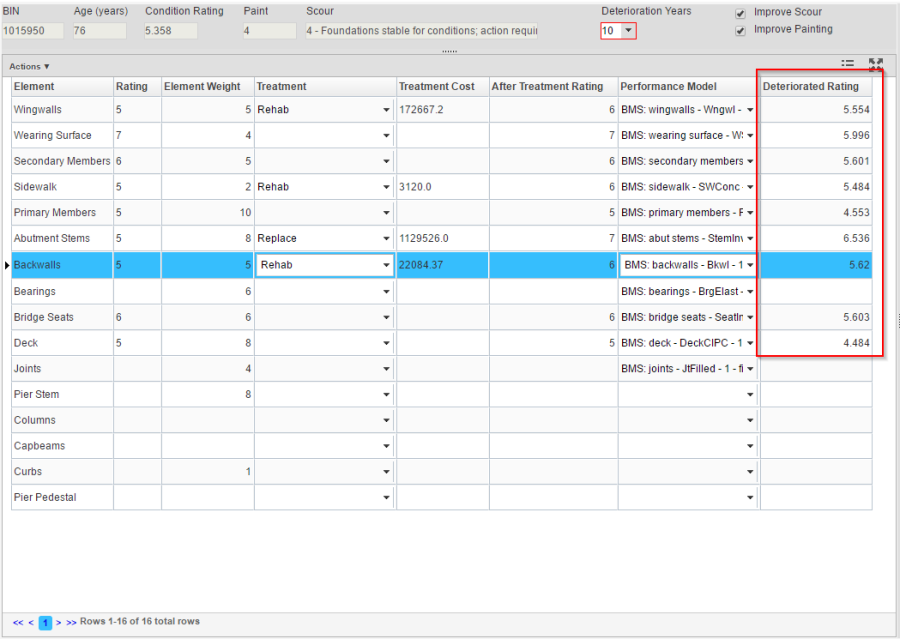
Task: Open the Deterioration Years dropdown
Action: 628,31
